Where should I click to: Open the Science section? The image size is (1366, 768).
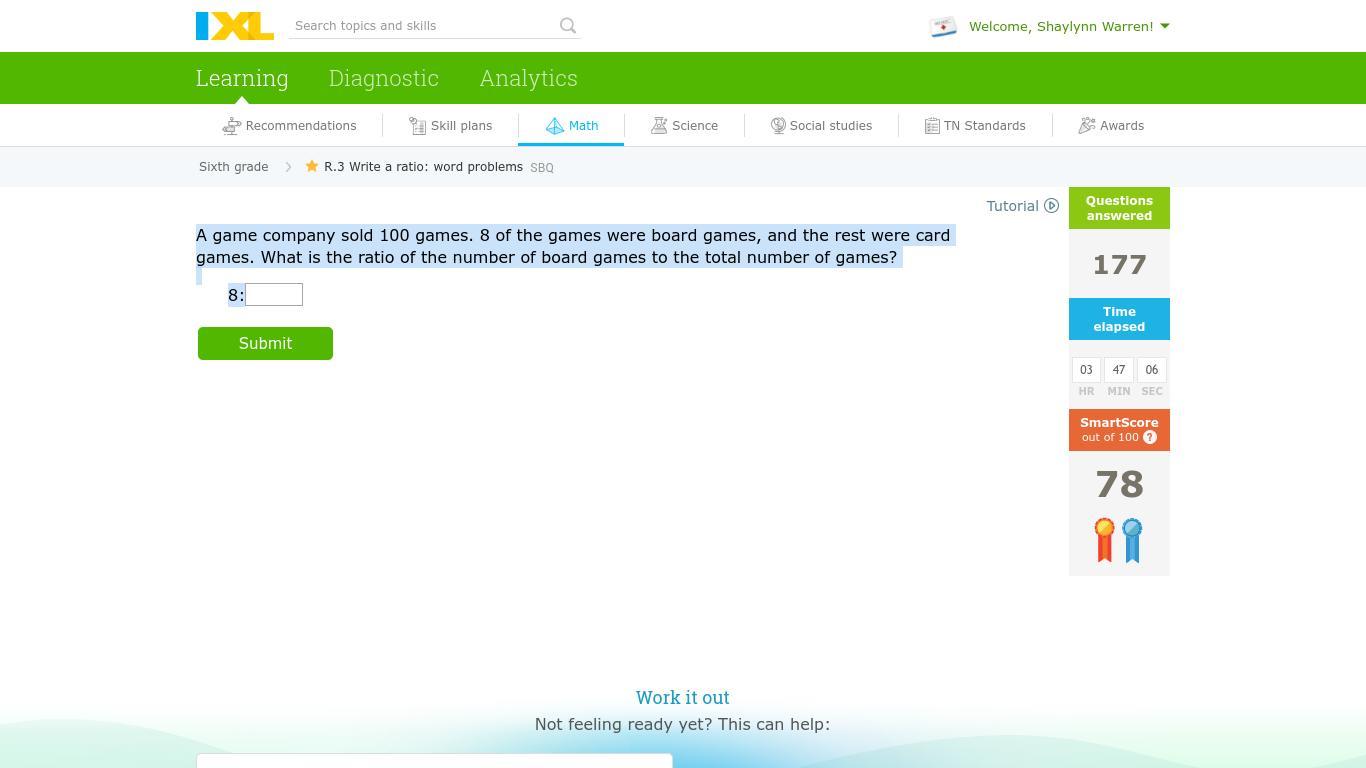coord(685,126)
